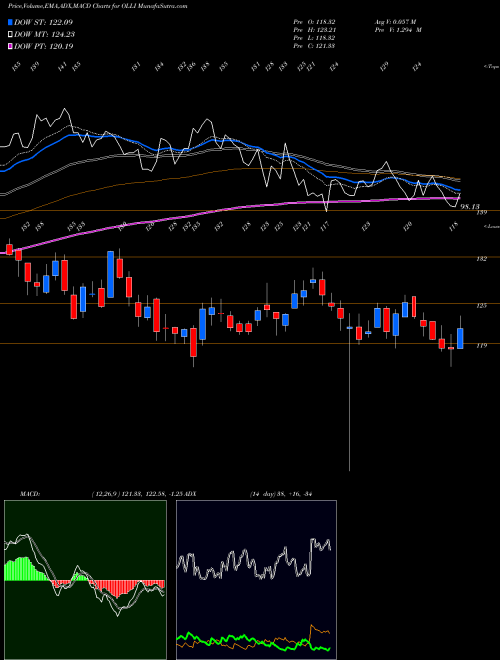
Task: Click the 139 price level label
Action: [482, 213]
